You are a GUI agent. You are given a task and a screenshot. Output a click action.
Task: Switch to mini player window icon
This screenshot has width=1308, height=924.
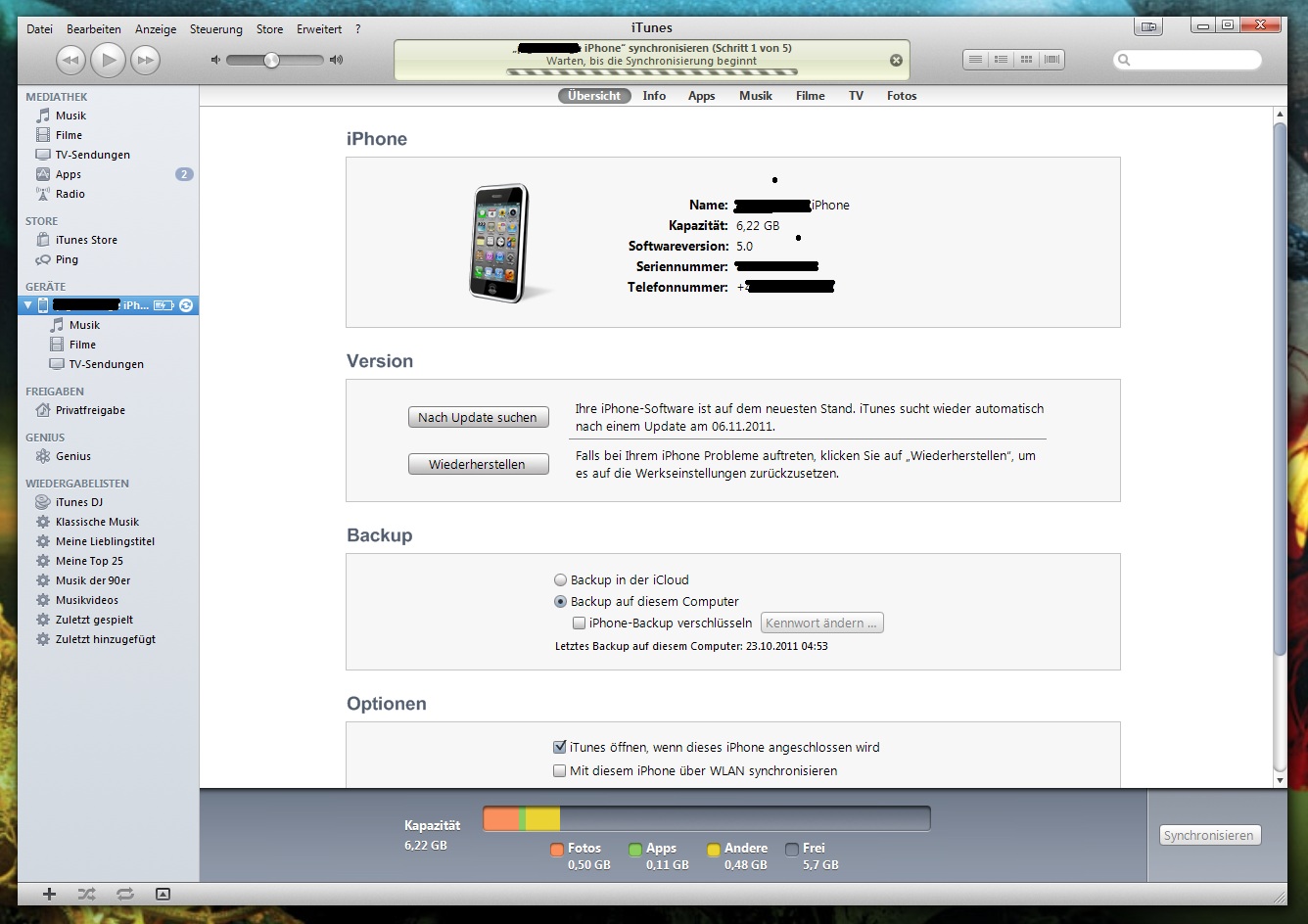[x=1149, y=26]
